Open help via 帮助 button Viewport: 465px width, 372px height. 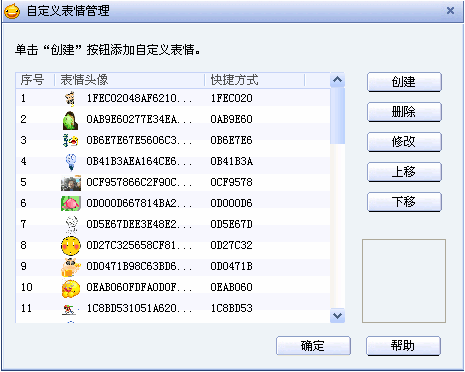(403, 346)
